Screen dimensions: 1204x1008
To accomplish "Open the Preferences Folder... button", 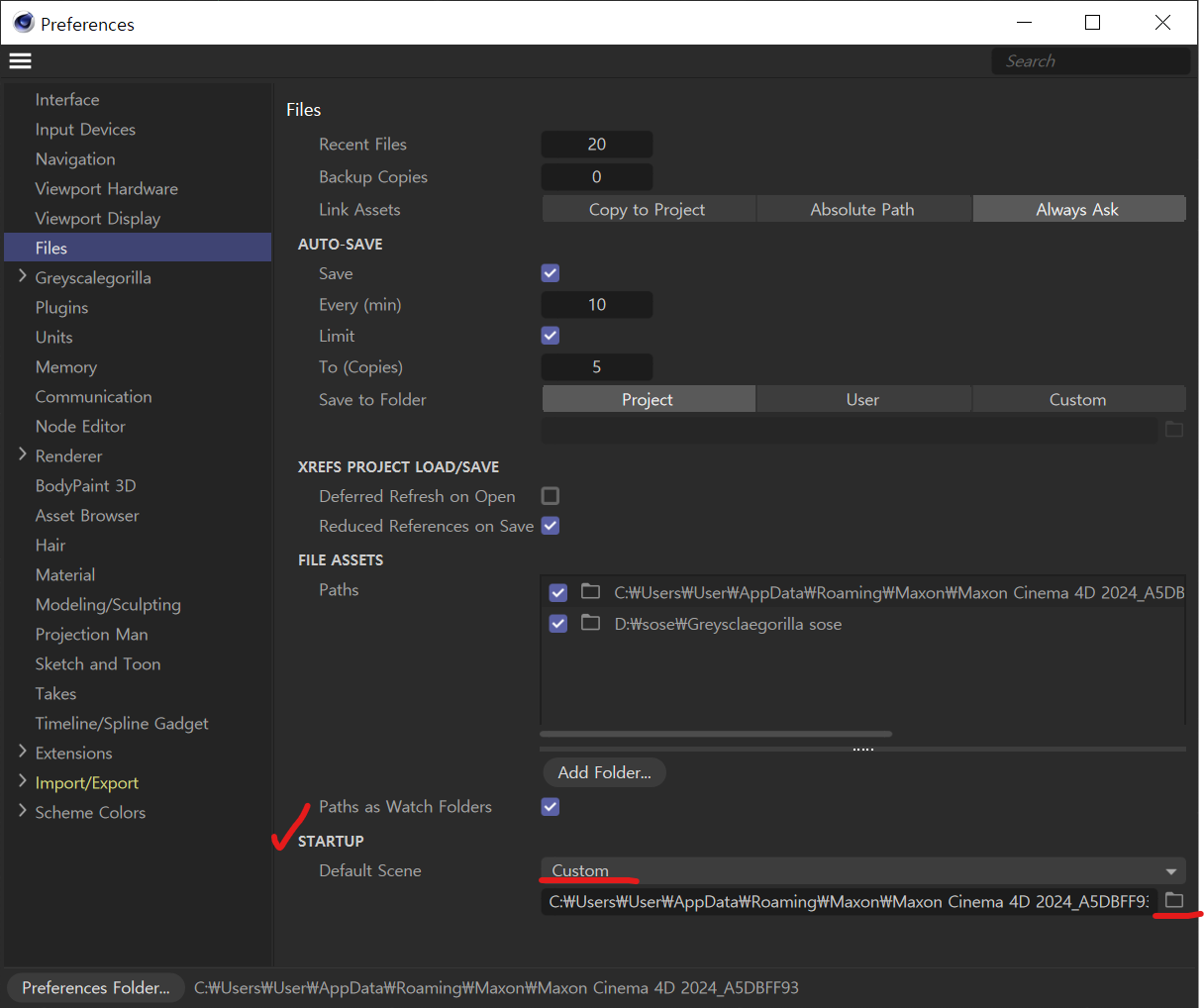I will click(x=96, y=987).
